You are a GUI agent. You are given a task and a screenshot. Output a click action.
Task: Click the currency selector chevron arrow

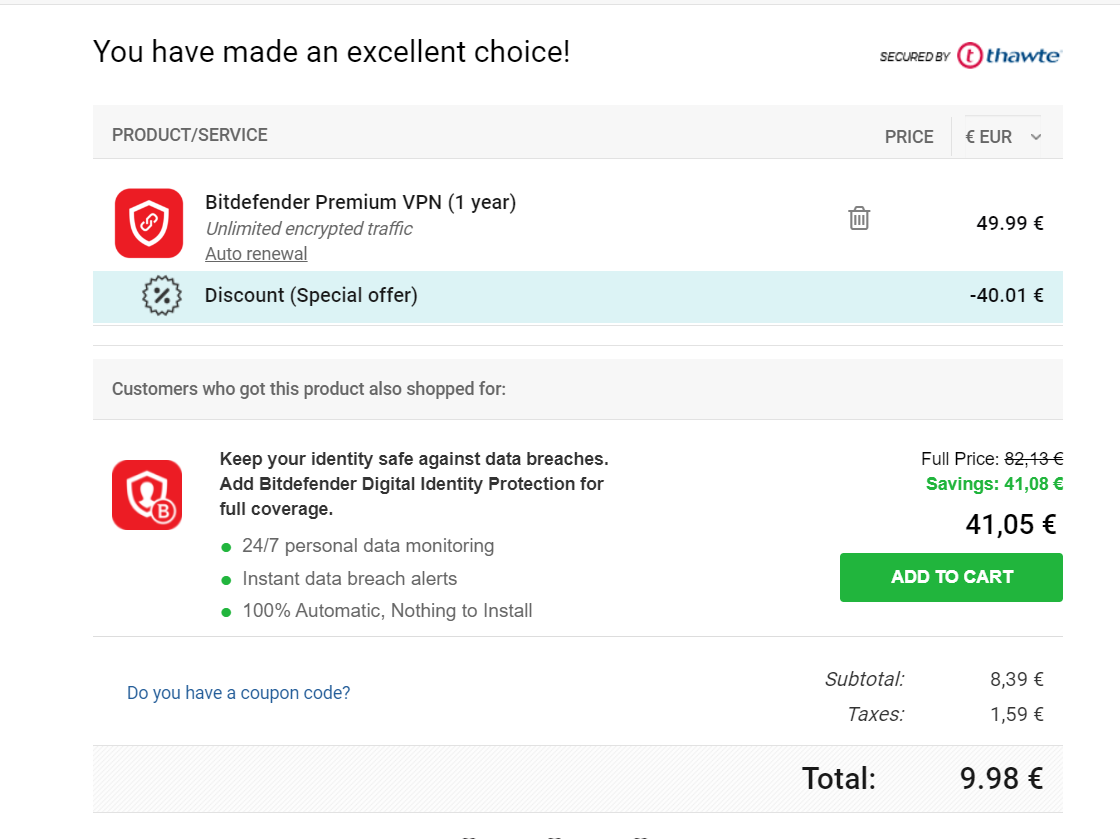pyautogui.click(x=1036, y=137)
